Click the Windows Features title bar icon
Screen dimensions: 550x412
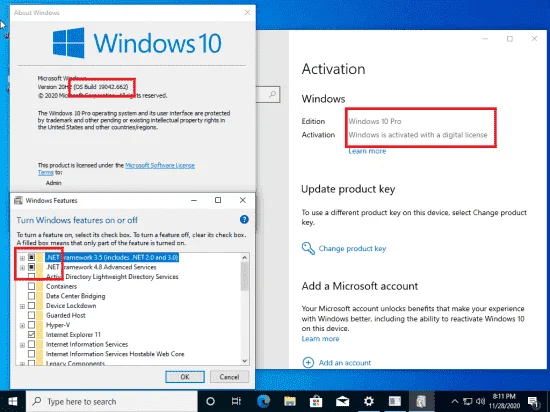coord(18,201)
